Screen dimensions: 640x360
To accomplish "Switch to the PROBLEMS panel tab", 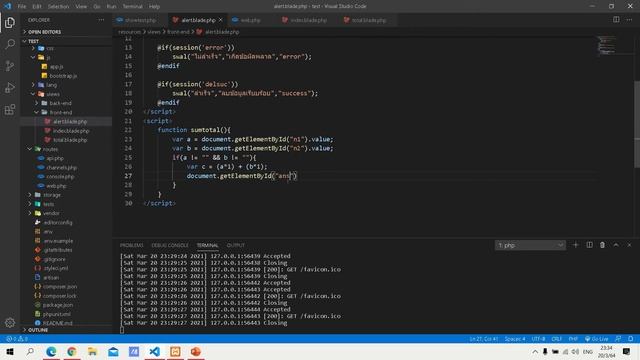I will pos(131,245).
